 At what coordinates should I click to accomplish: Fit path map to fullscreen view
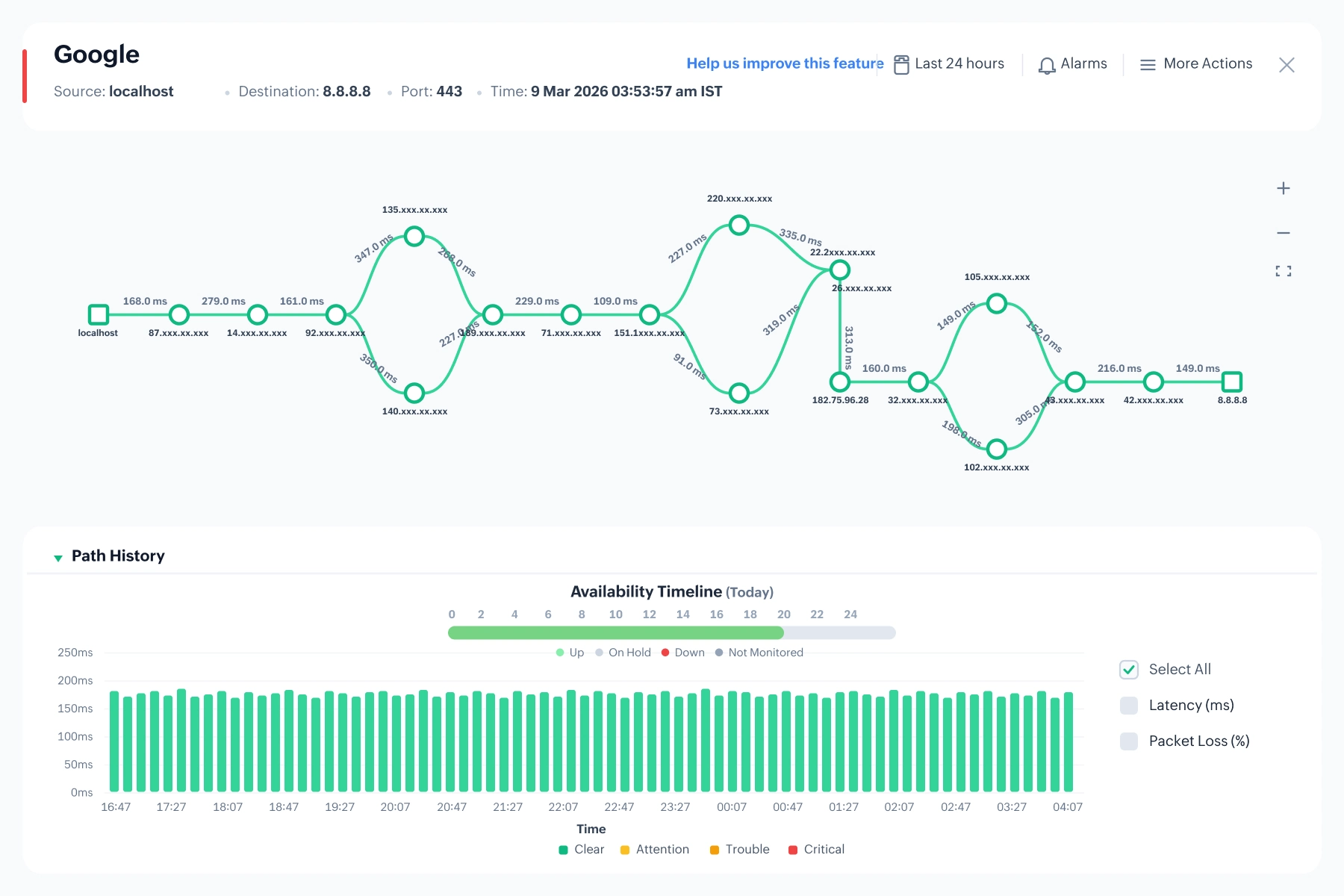[x=1283, y=271]
